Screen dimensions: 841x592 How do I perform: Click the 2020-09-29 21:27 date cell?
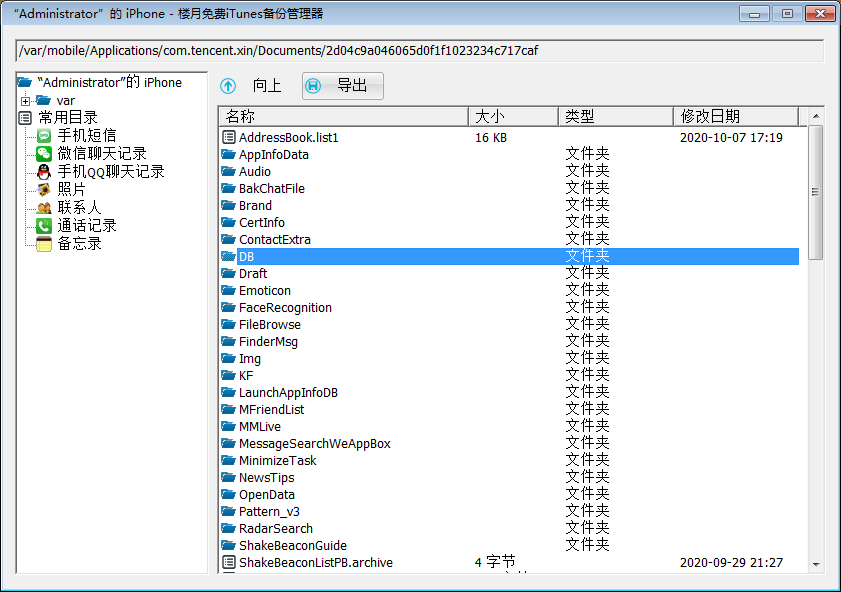point(731,563)
